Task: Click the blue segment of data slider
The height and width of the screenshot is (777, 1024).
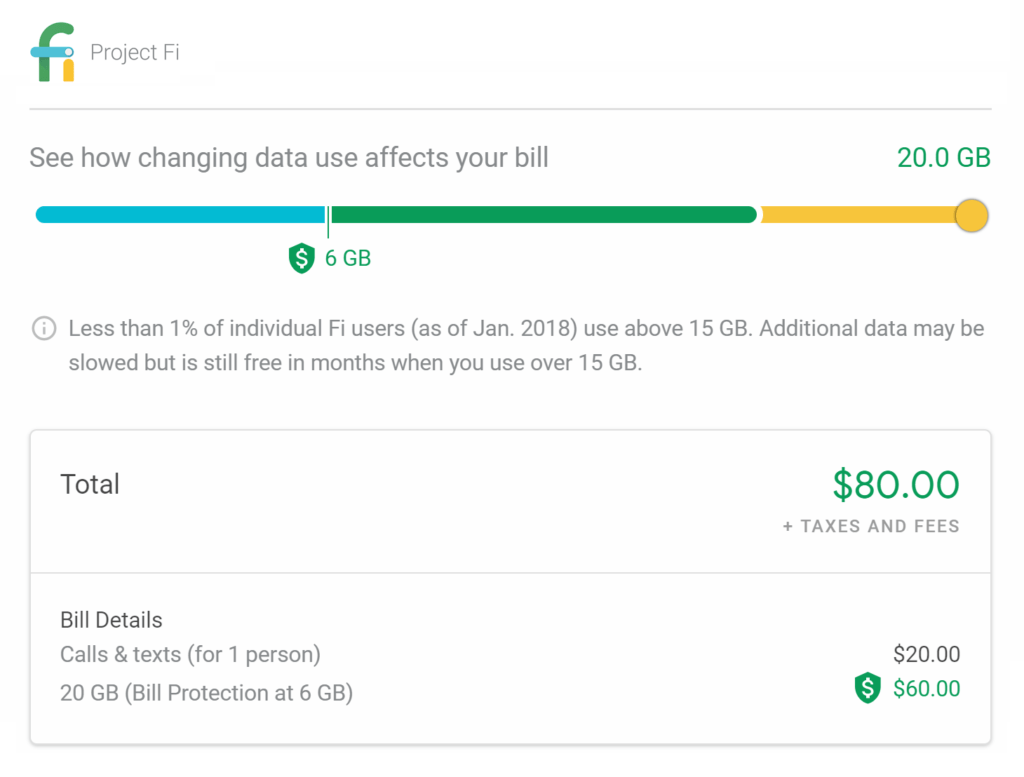Action: click(180, 214)
